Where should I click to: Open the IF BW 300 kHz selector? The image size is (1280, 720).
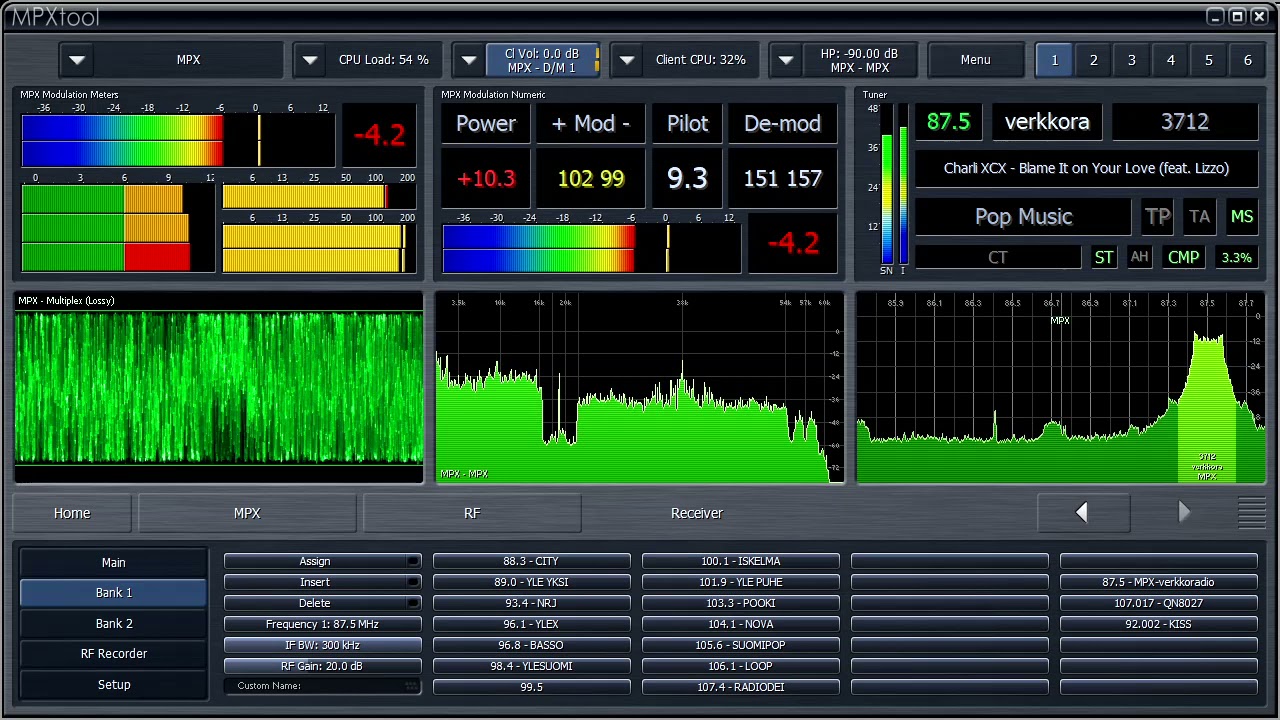point(322,645)
